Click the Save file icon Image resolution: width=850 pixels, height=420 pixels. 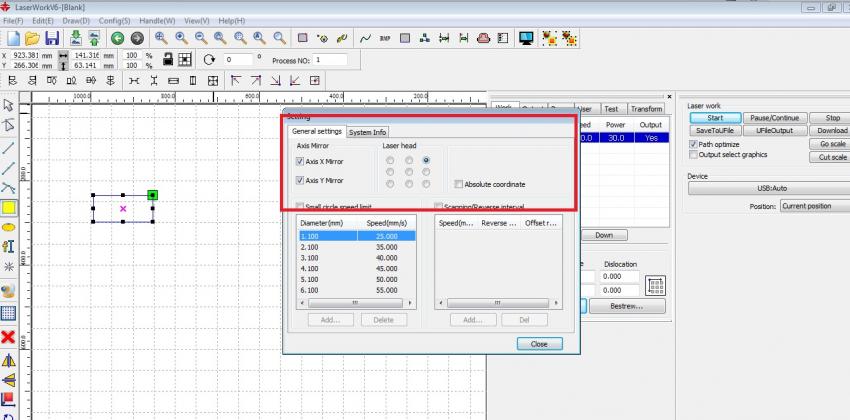(x=51, y=38)
